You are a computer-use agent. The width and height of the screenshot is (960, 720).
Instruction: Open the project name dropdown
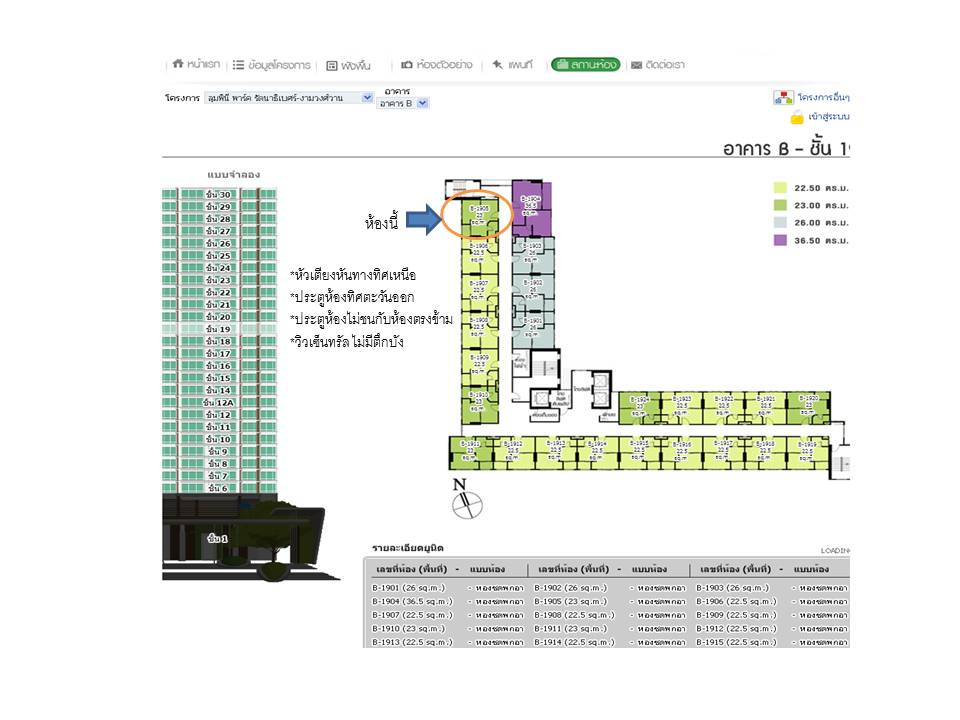[367, 97]
